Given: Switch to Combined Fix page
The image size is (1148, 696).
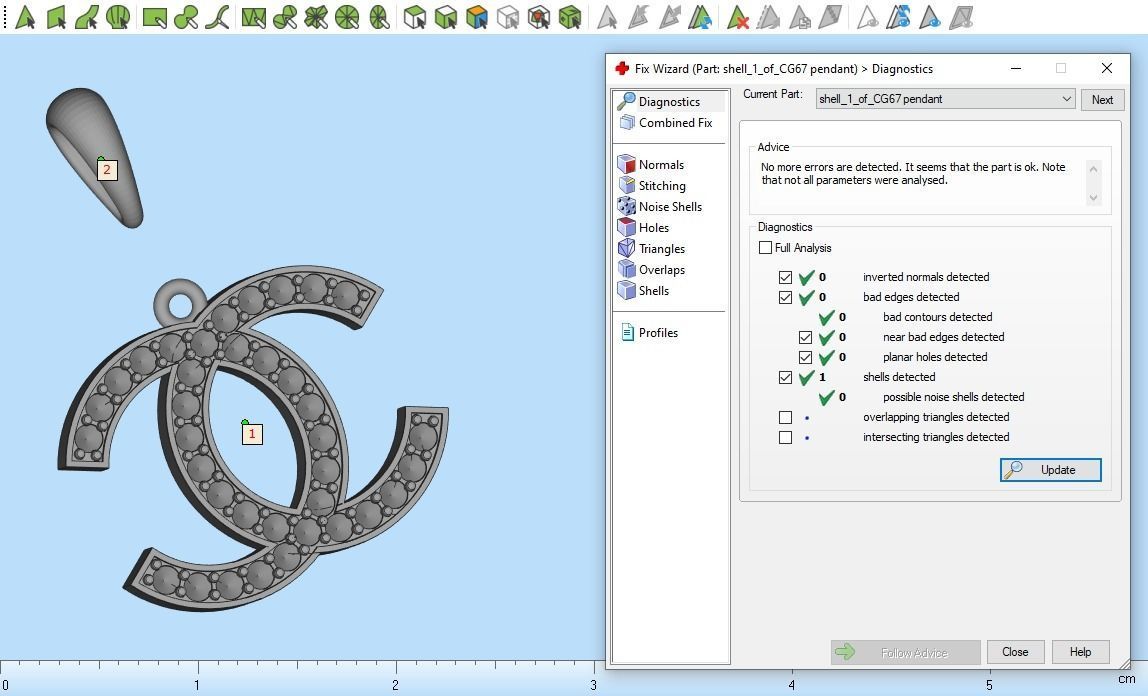Looking at the screenshot, I should 675,123.
